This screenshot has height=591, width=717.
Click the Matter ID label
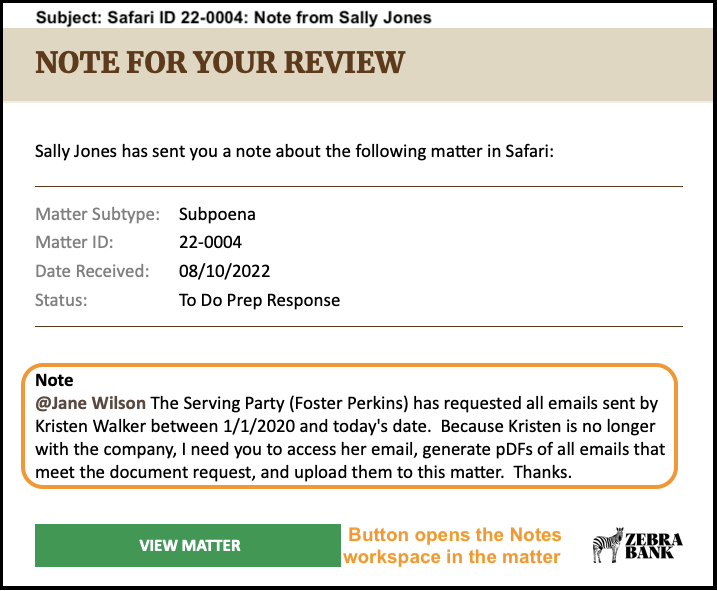click(74, 242)
